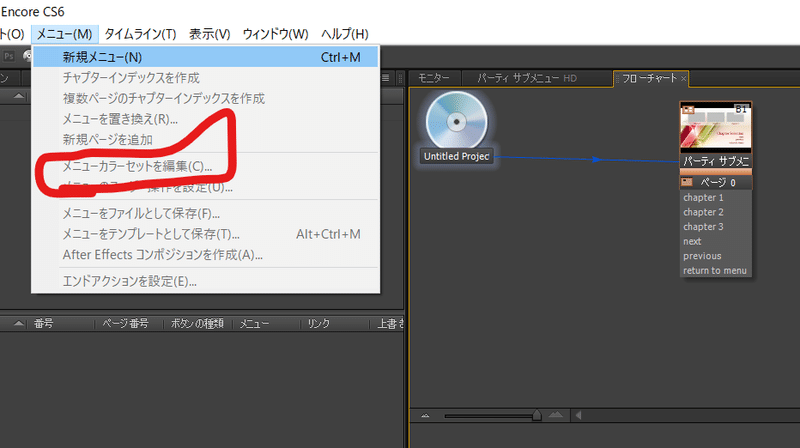Image resolution: width=800 pixels, height=448 pixels.
Task: Select the Untitled Project disc icon
Action: pos(457,121)
